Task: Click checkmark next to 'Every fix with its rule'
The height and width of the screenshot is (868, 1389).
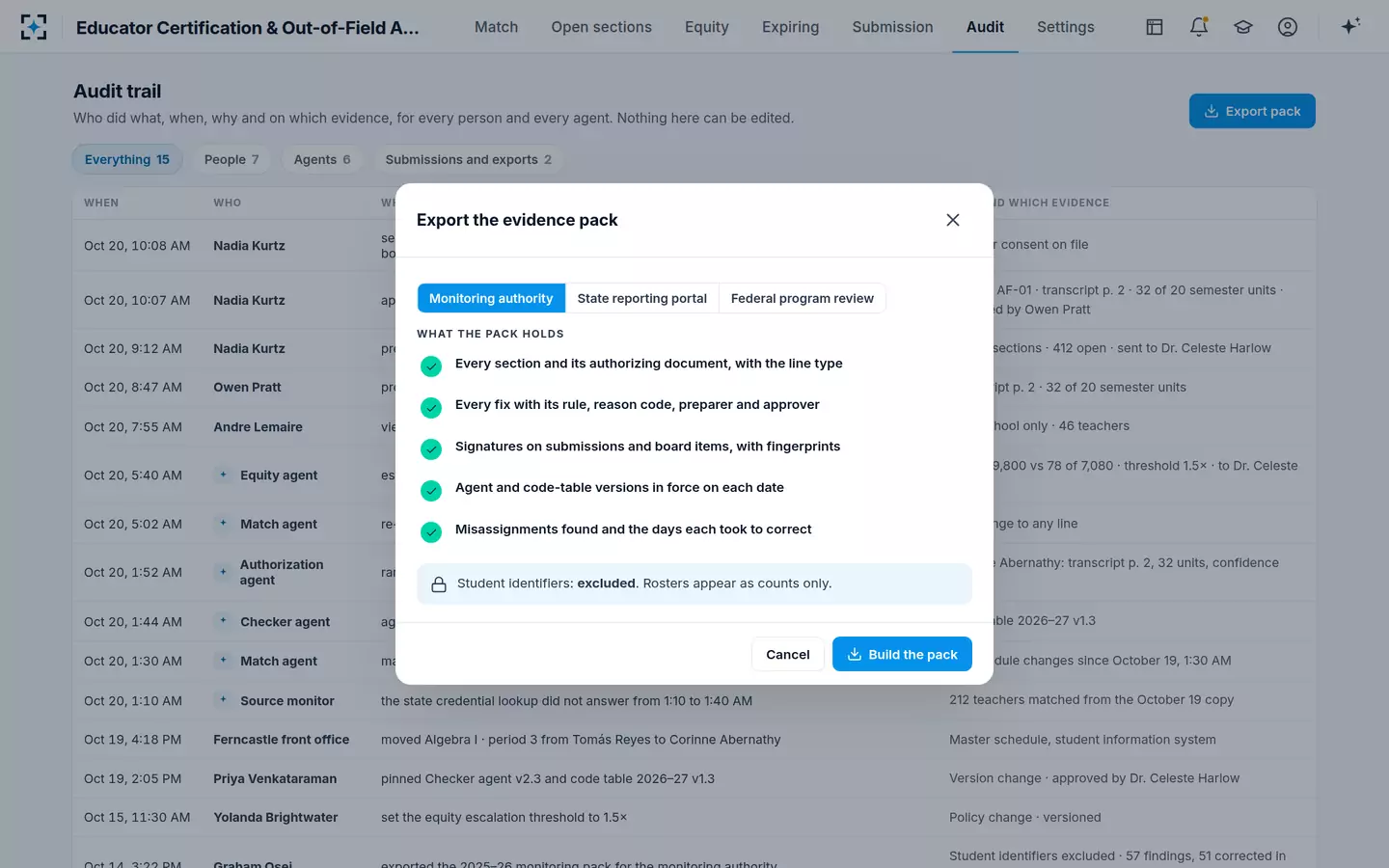Action: (431, 407)
